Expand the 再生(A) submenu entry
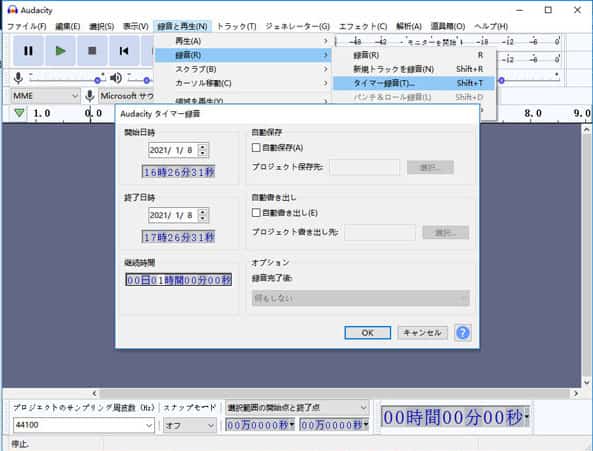This screenshot has width=593, height=451. click(243, 41)
